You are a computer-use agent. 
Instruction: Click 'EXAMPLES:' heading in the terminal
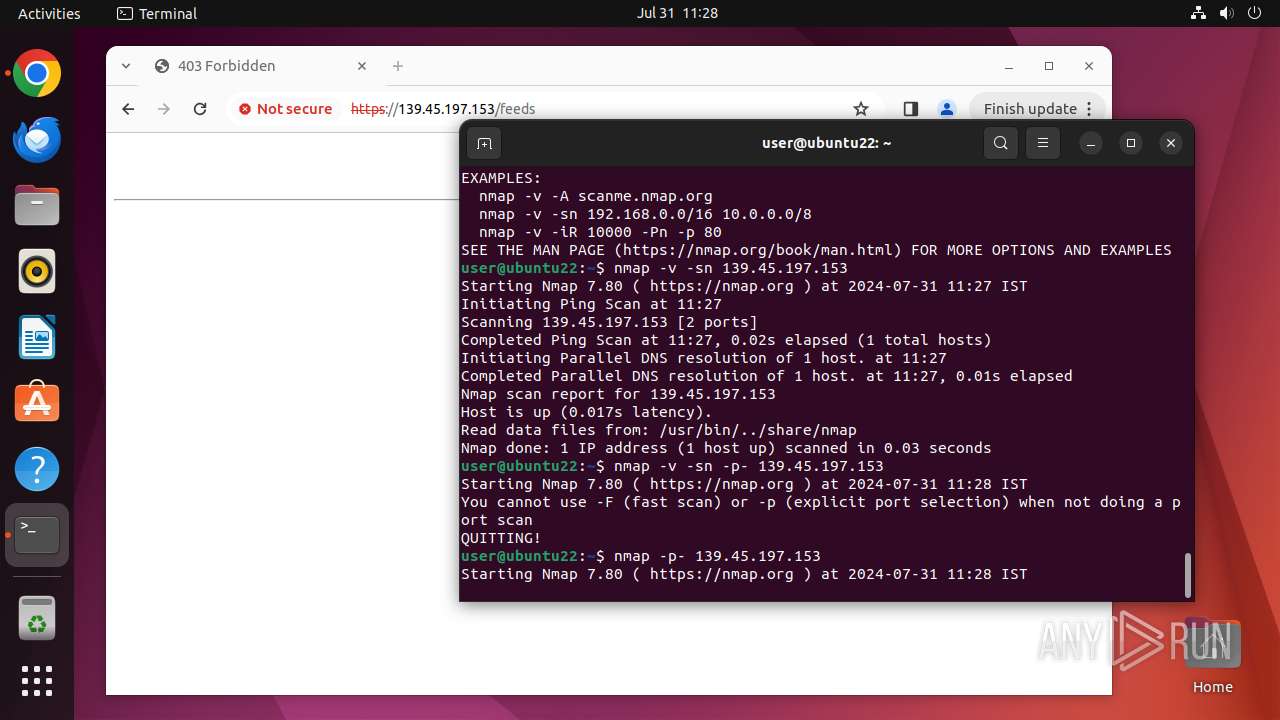click(x=501, y=178)
